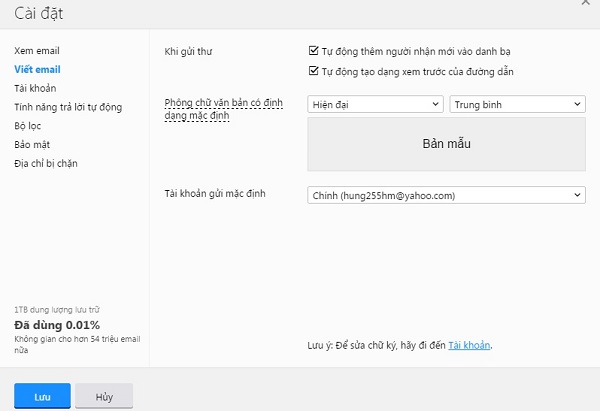Image resolution: width=600 pixels, height=411 pixels.
Task: Toggle Tự động tạo dạng xem trước của đường dẫn
Action: coord(314,71)
